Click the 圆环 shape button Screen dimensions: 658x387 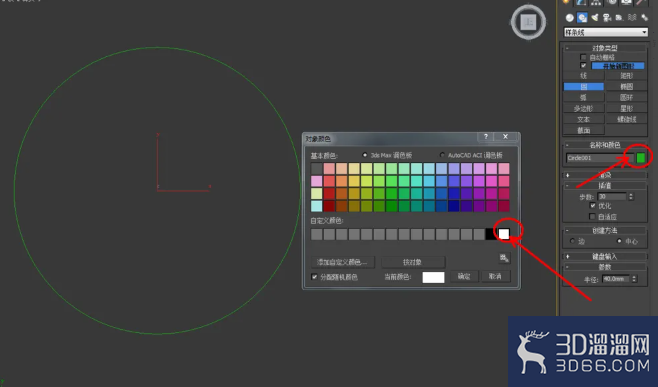627,97
